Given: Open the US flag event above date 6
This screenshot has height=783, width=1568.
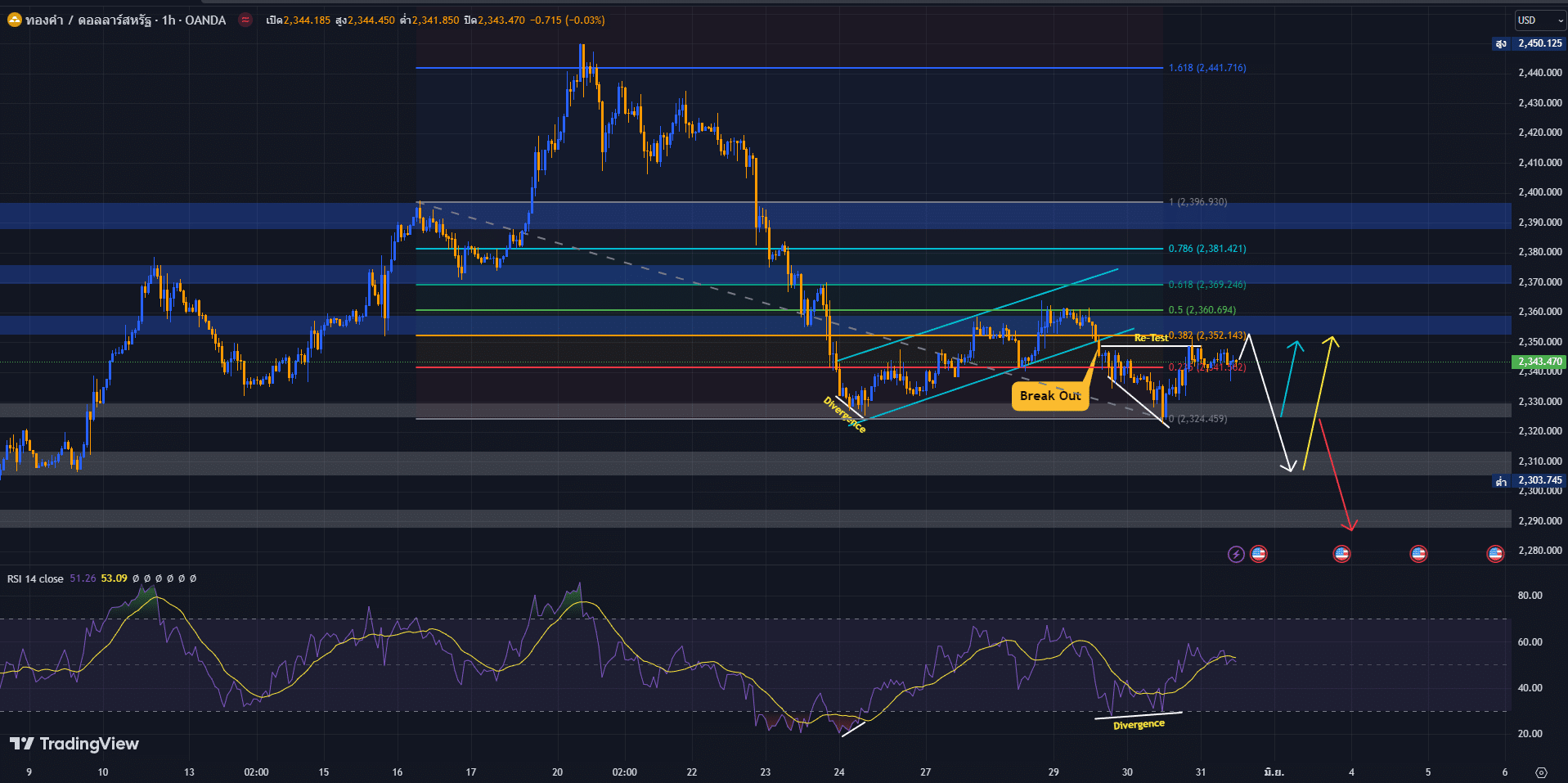Looking at the screenshot, I should point(1495,554).
